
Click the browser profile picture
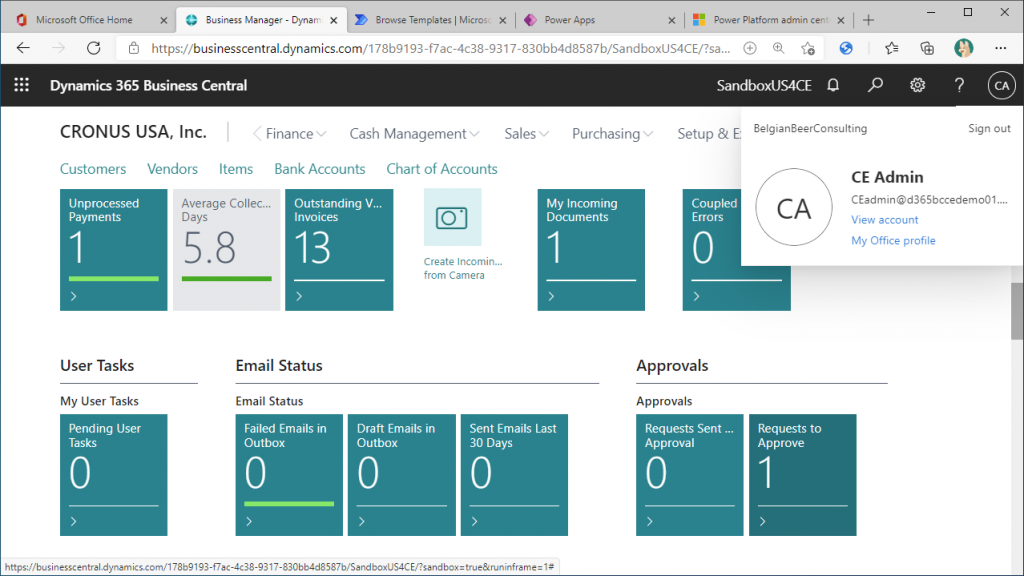coord(963,48)
